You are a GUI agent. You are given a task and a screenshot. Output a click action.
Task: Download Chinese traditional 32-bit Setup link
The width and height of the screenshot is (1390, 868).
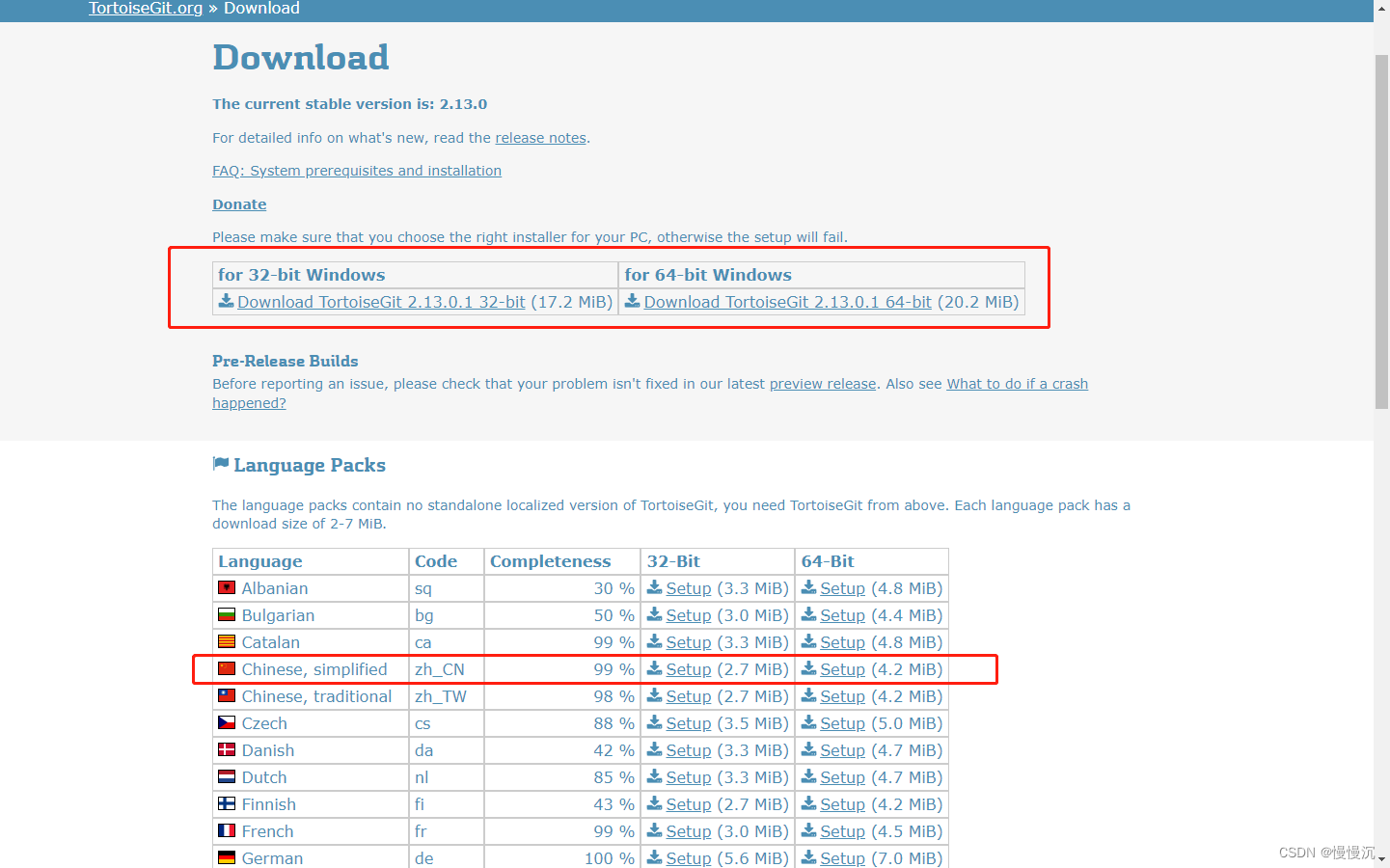click(x=689, y=696)
